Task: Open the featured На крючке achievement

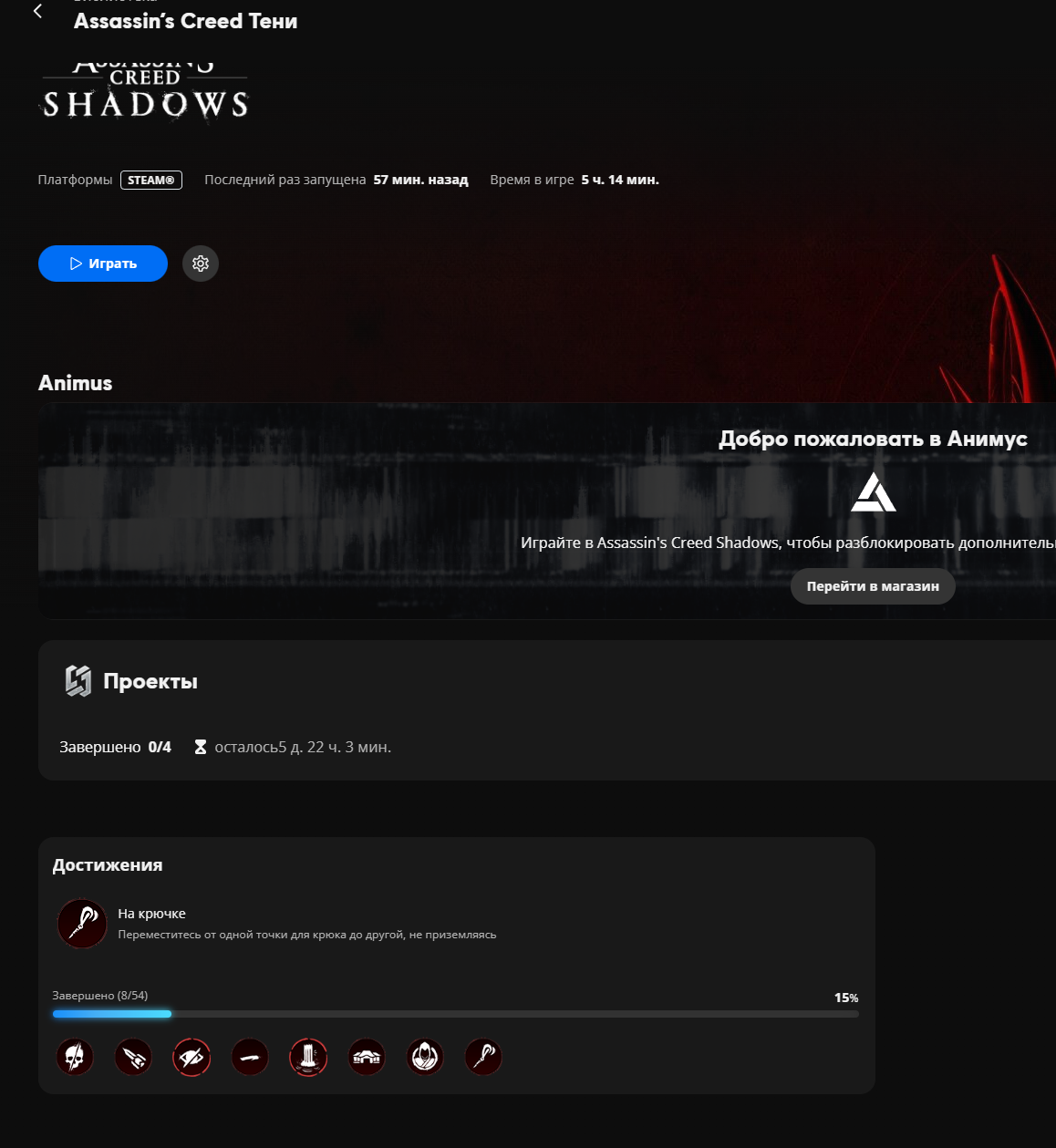Action: tap(274, 923)
